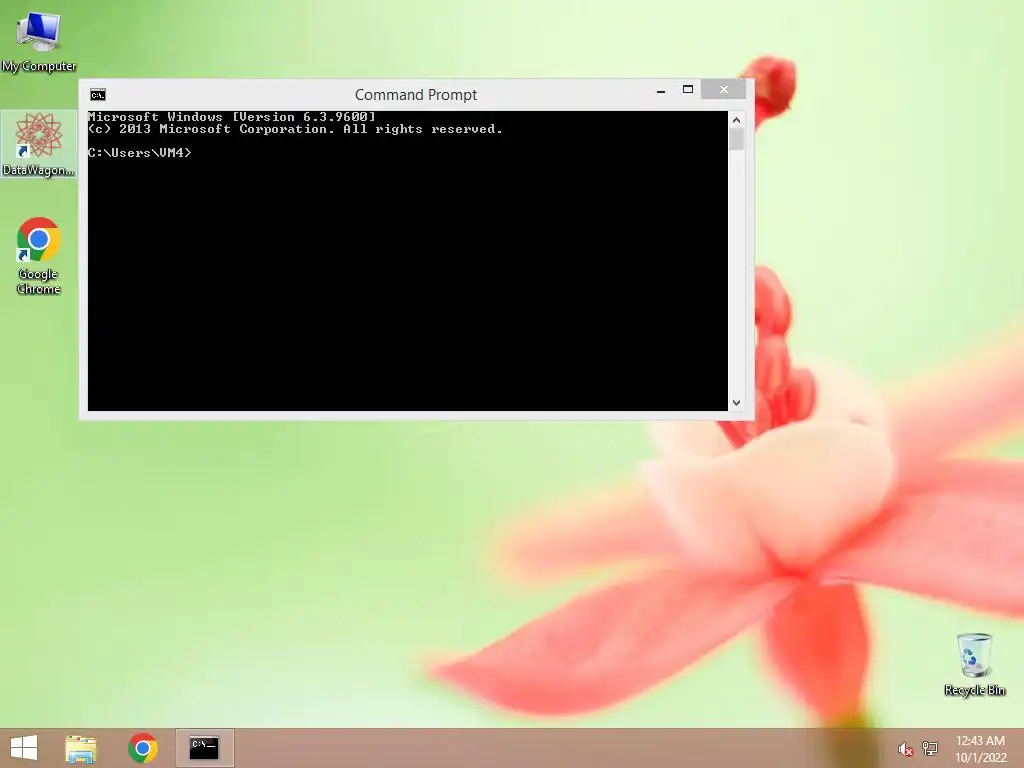Click the C:\Users\VM4> prompt line
The image size is (1024, 768).
[140, 153]
